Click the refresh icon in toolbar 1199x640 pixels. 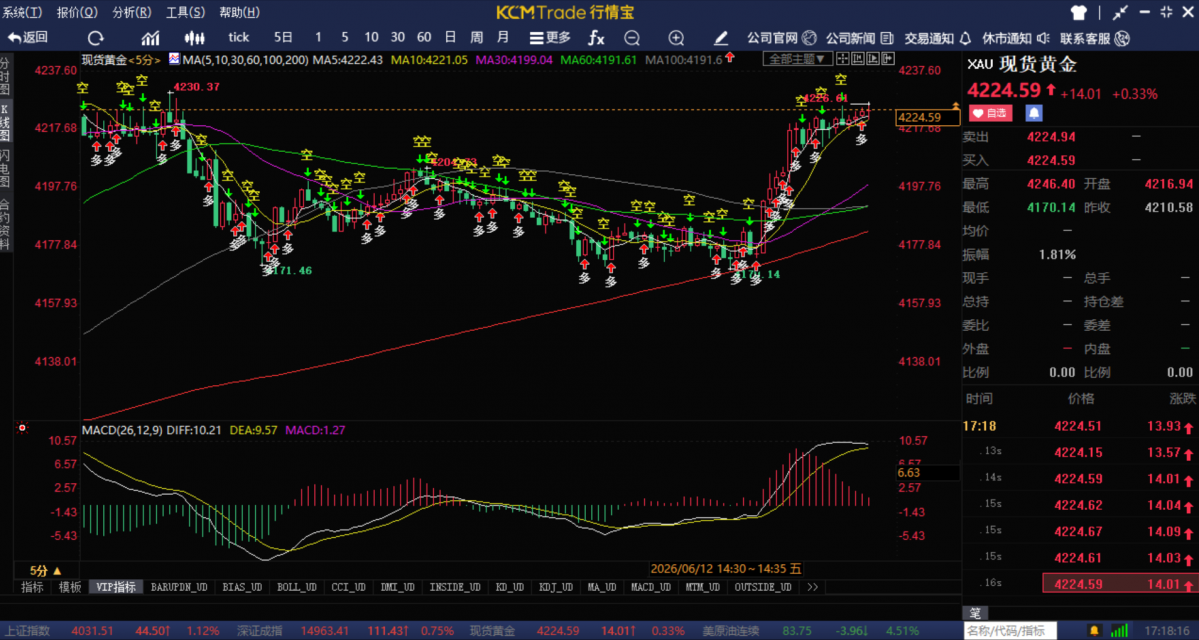click(x=96, y=37)
